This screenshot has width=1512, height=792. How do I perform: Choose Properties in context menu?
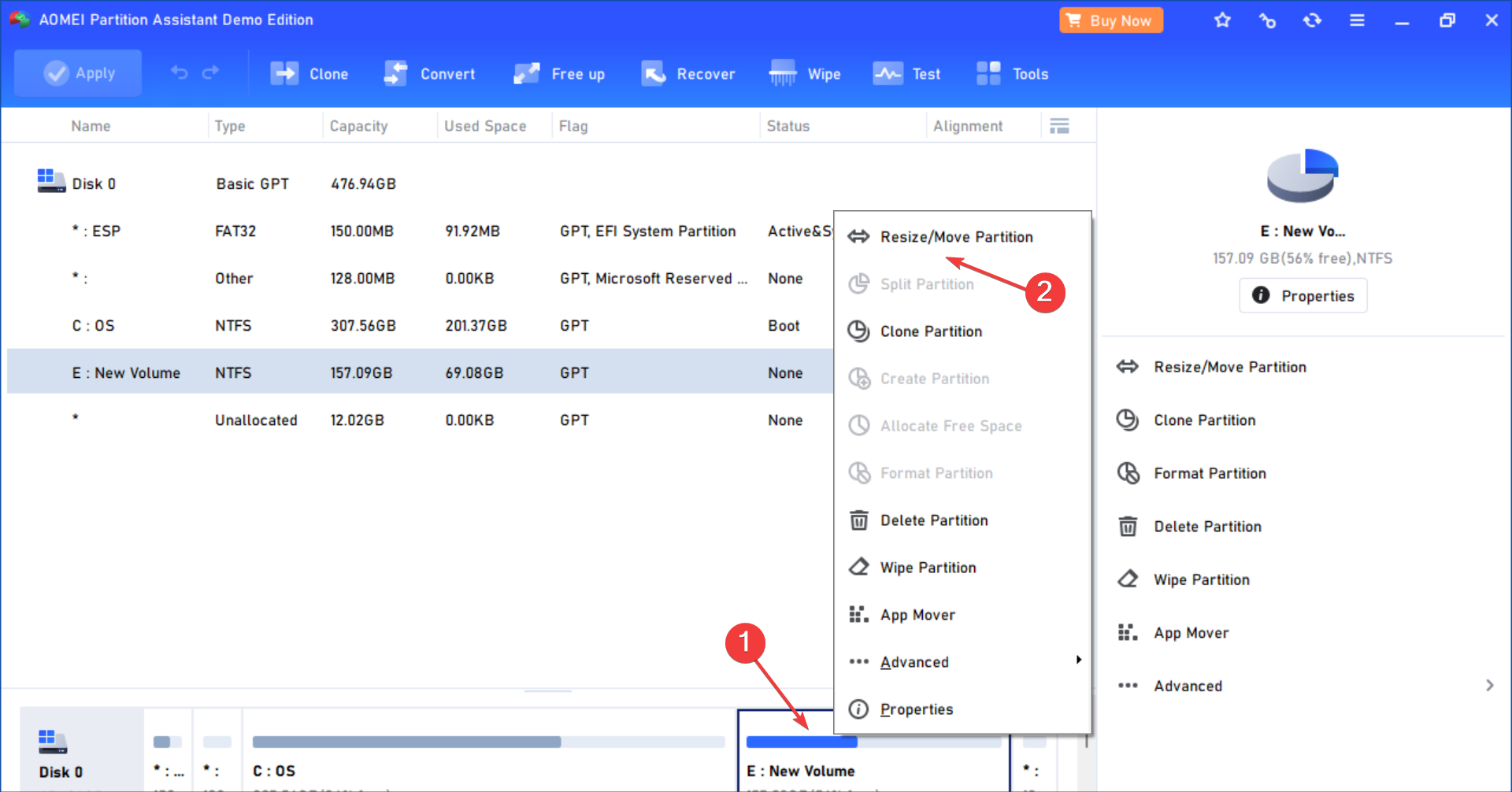(x=962, y=709)
